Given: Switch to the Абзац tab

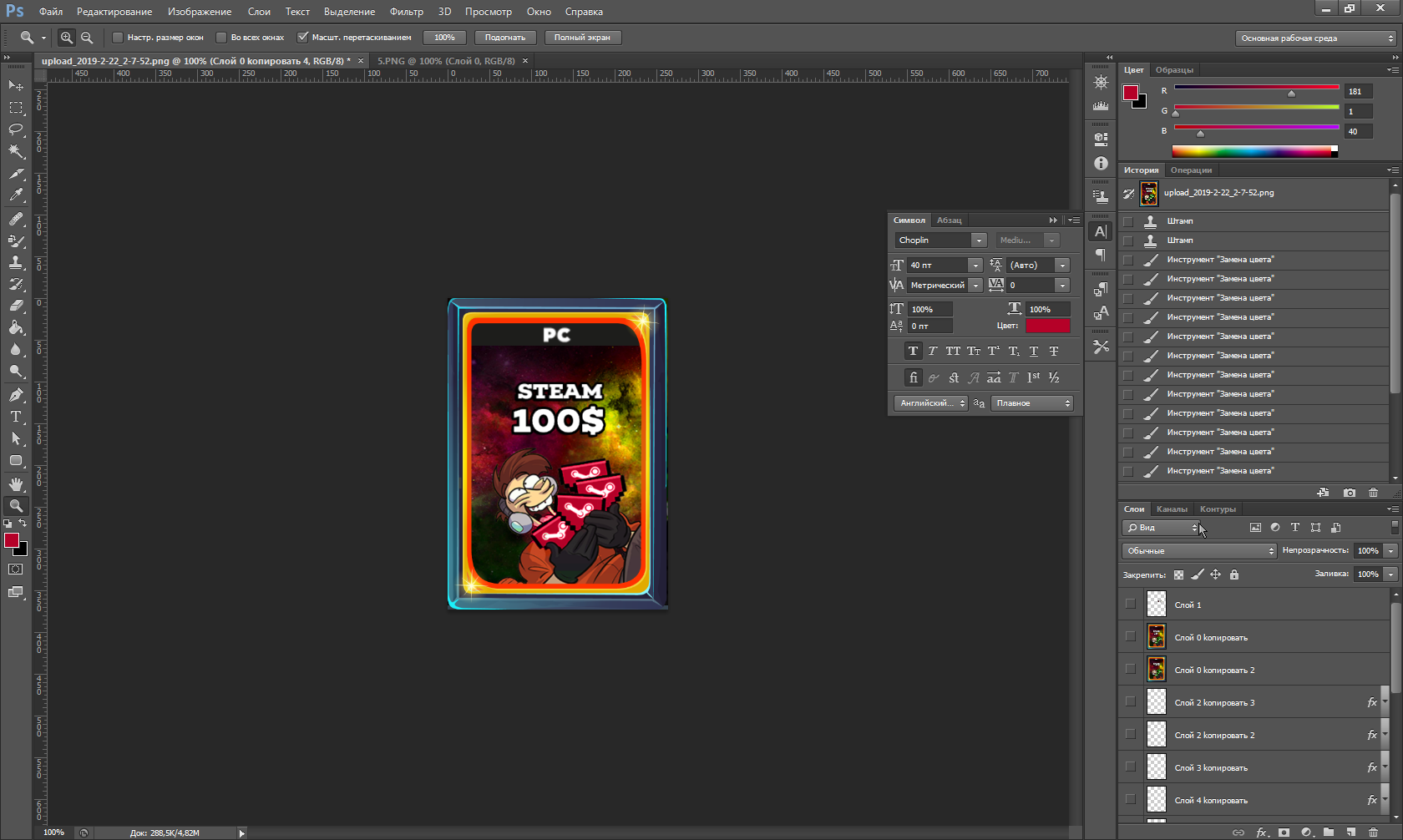Looking at the screenshot, I should [949, 220].
